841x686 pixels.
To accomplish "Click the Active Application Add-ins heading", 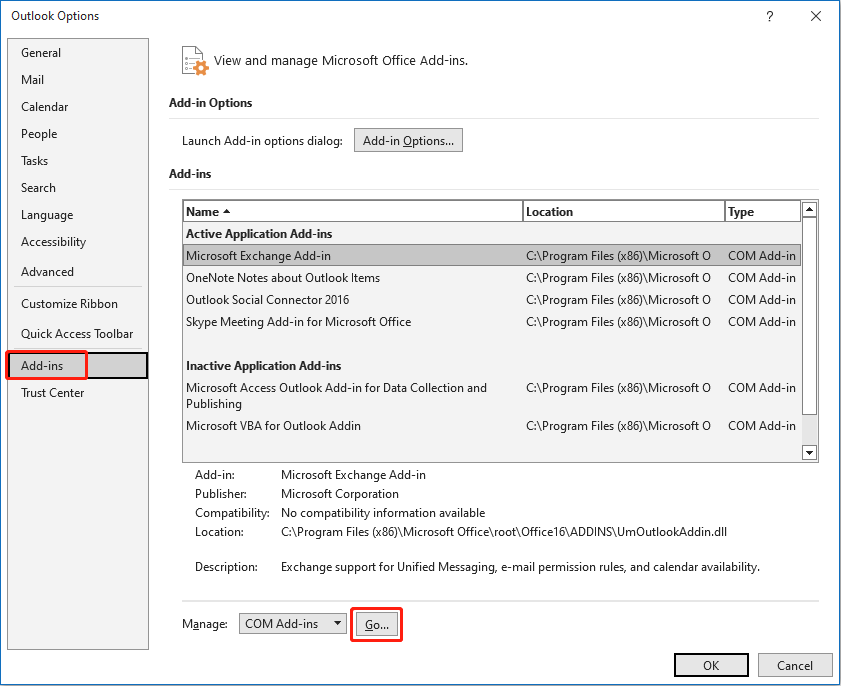I will click(x=259, y=234).
